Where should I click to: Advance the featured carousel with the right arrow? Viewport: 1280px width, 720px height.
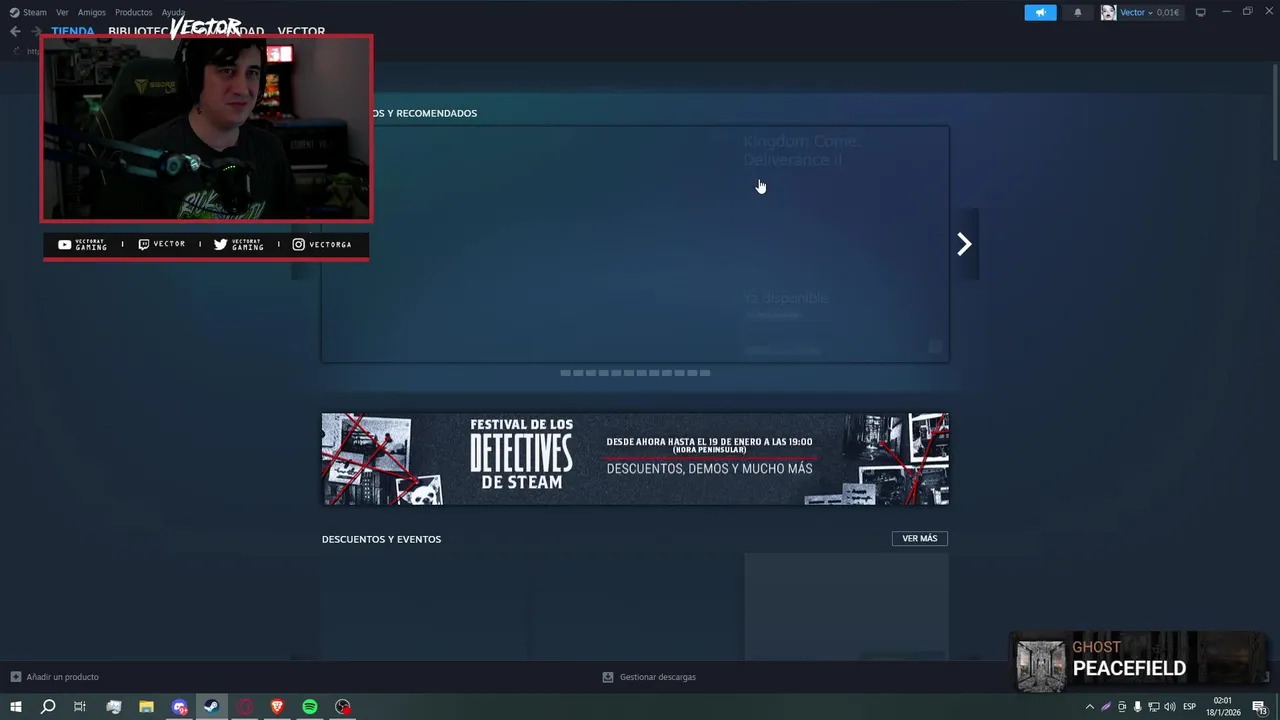(964, 244)
